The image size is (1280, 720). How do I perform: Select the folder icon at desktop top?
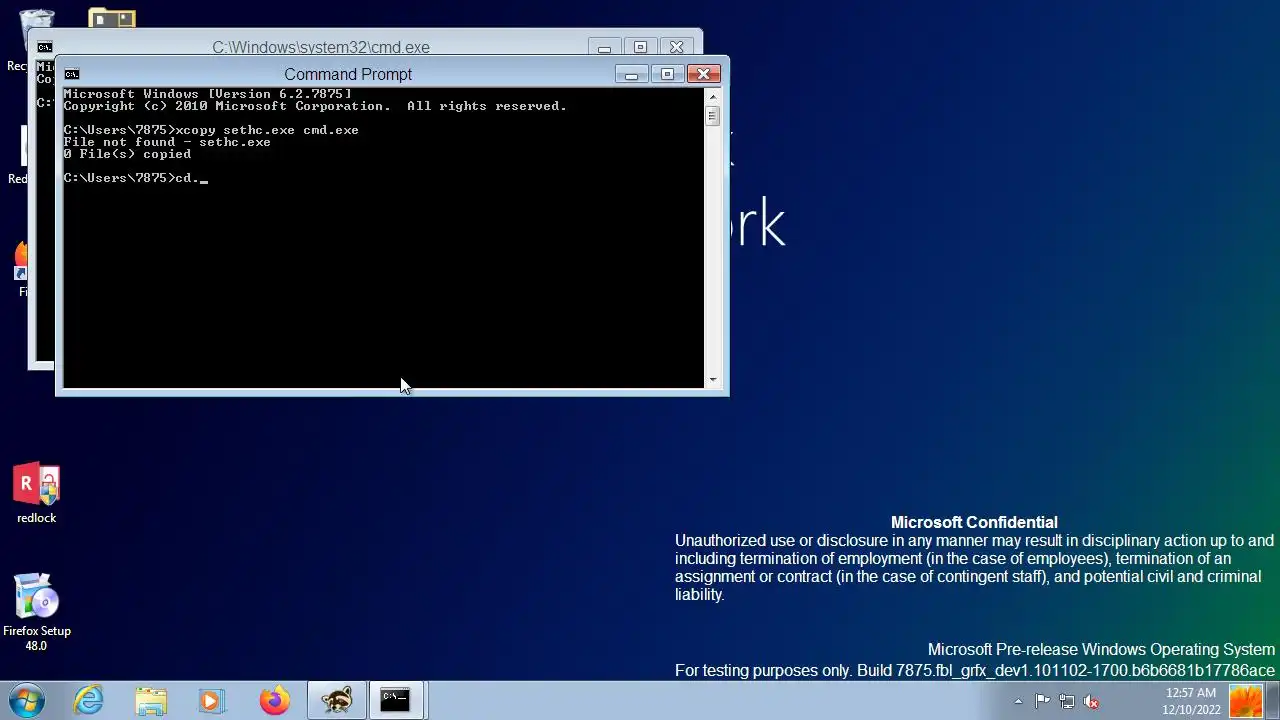112,18
